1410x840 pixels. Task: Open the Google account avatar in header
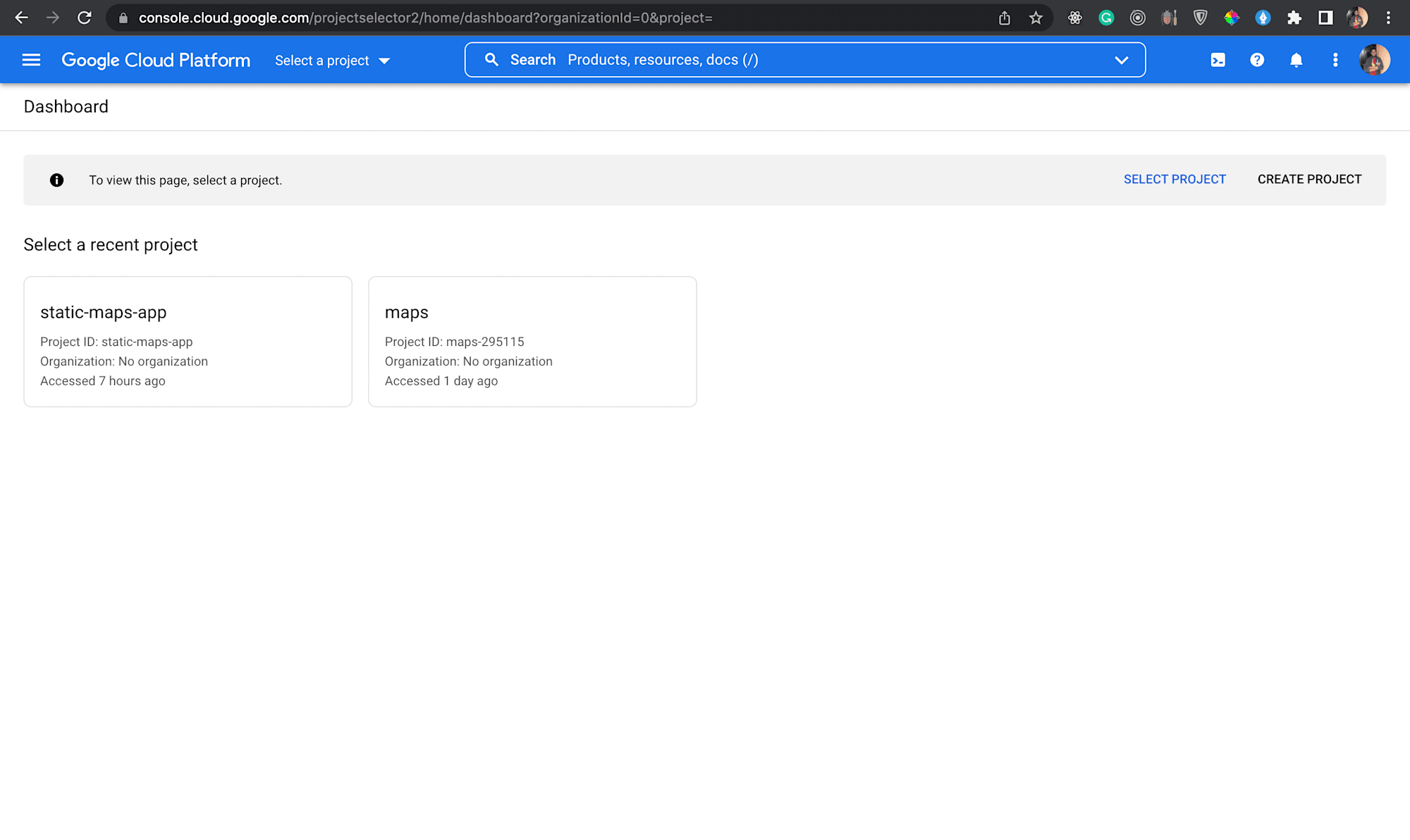click(x=1374, y=60)
